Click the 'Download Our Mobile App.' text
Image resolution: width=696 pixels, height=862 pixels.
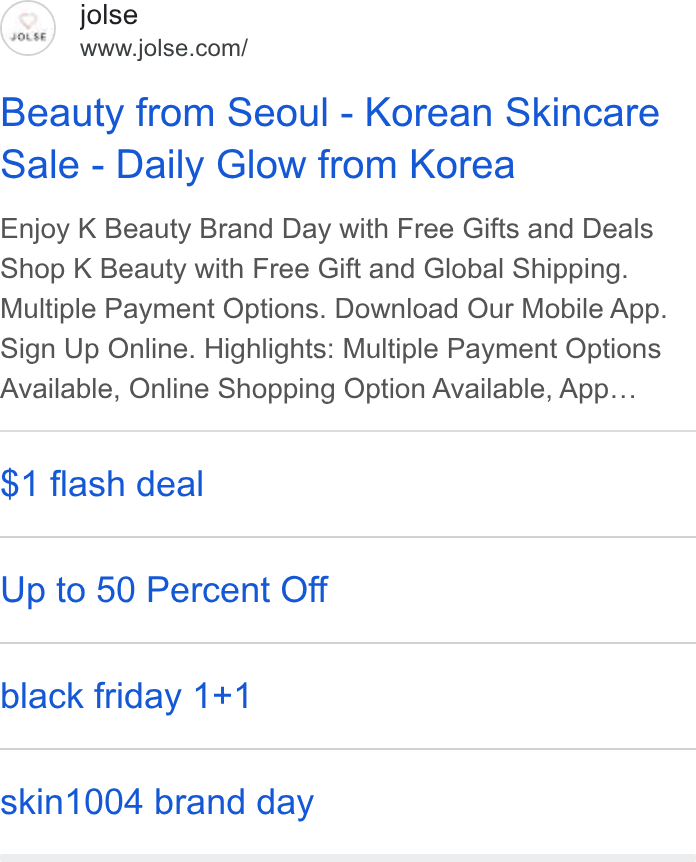click(x=501, y=309)
